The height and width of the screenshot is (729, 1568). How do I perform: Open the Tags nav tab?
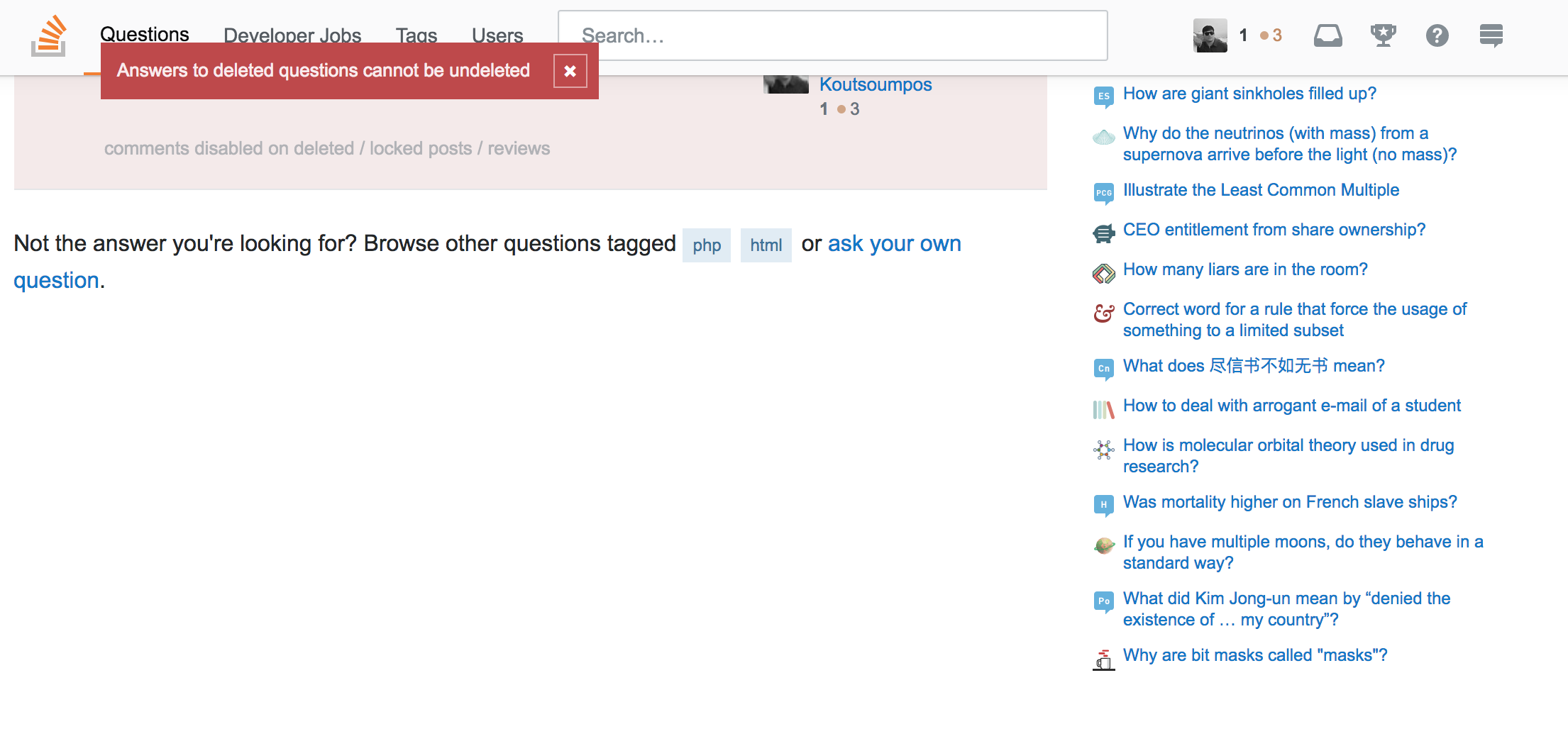tap(416, 35)
